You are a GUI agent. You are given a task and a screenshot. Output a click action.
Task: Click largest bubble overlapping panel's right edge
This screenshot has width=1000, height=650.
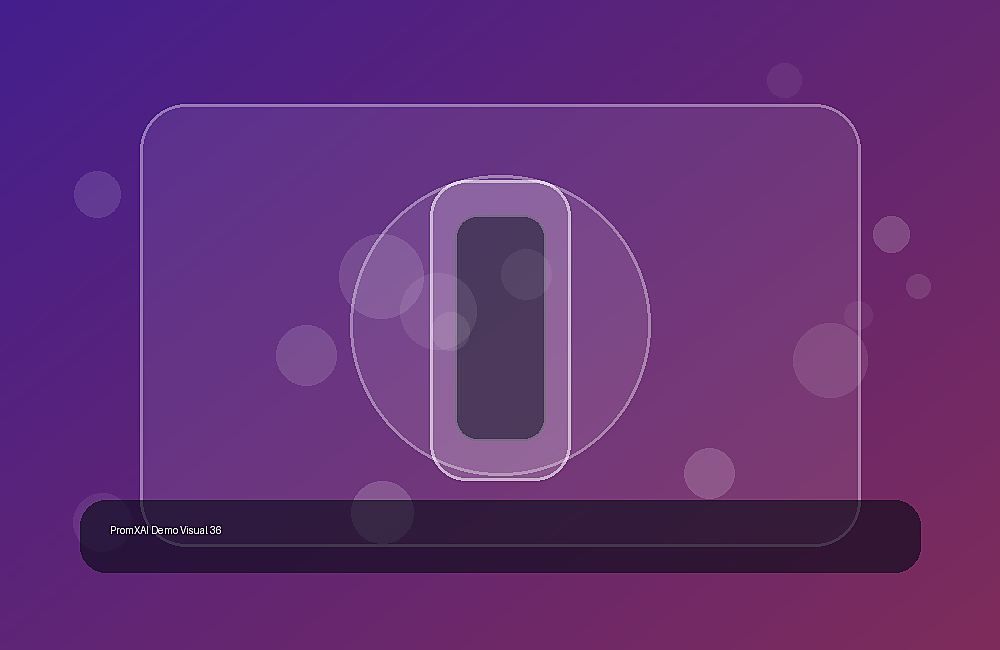click(830, 360)
